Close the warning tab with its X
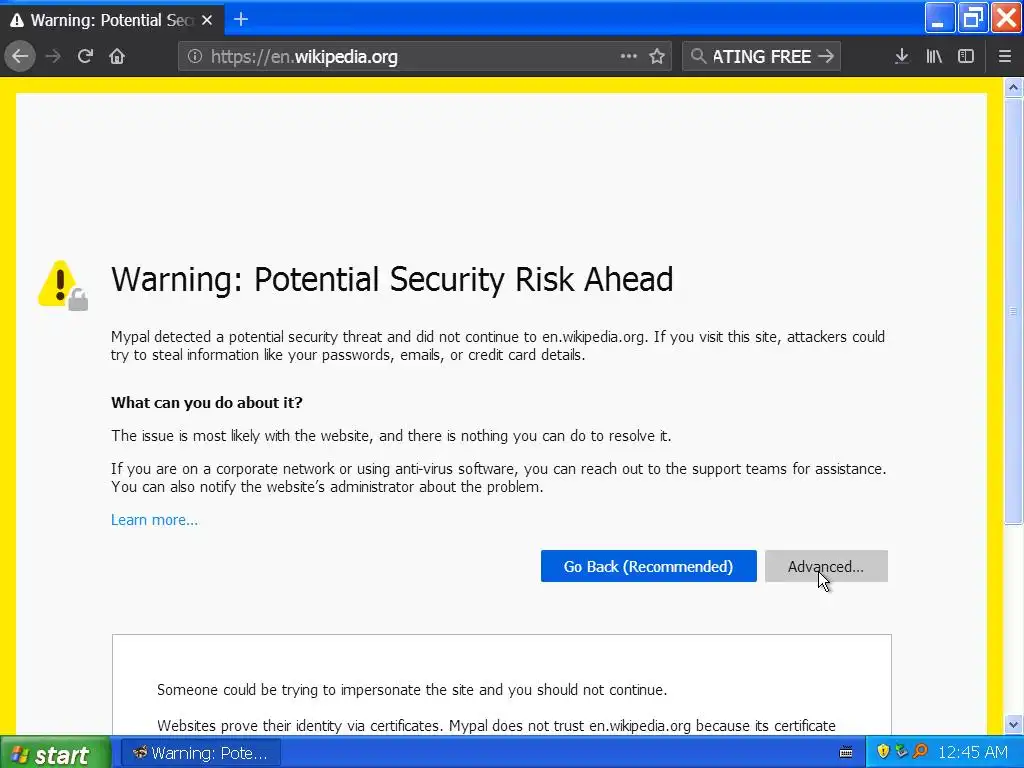Viewport: 1024px width, 768px height. [x=207, y=20]
